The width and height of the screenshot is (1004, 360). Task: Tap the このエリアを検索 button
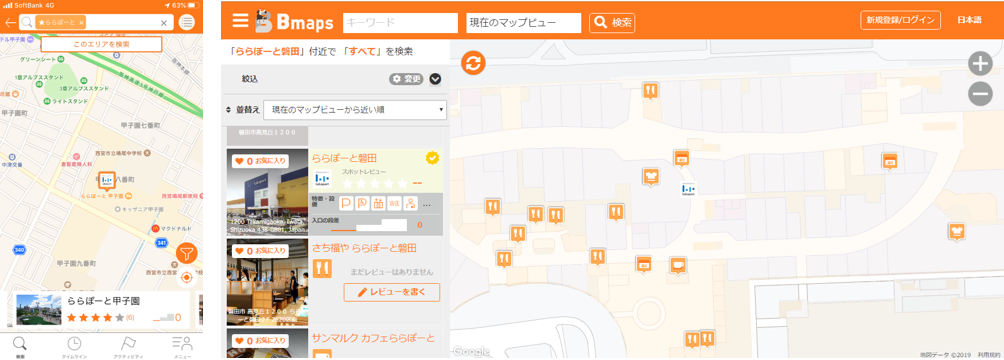pyautogui.click(x=101, y=44)
